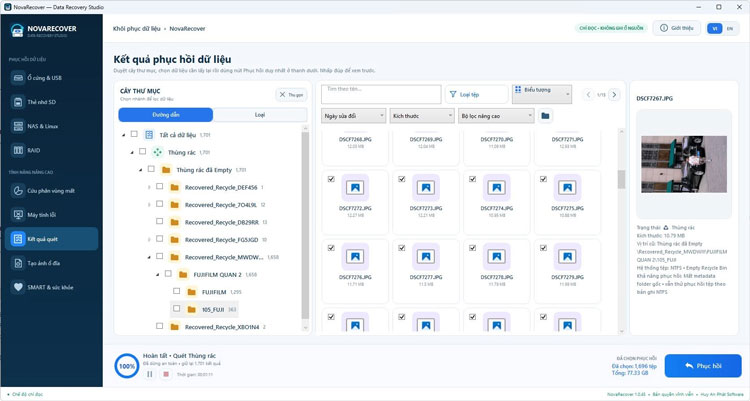Open Tạo ảnh ổ đĩa tool

tap(51, 263)
